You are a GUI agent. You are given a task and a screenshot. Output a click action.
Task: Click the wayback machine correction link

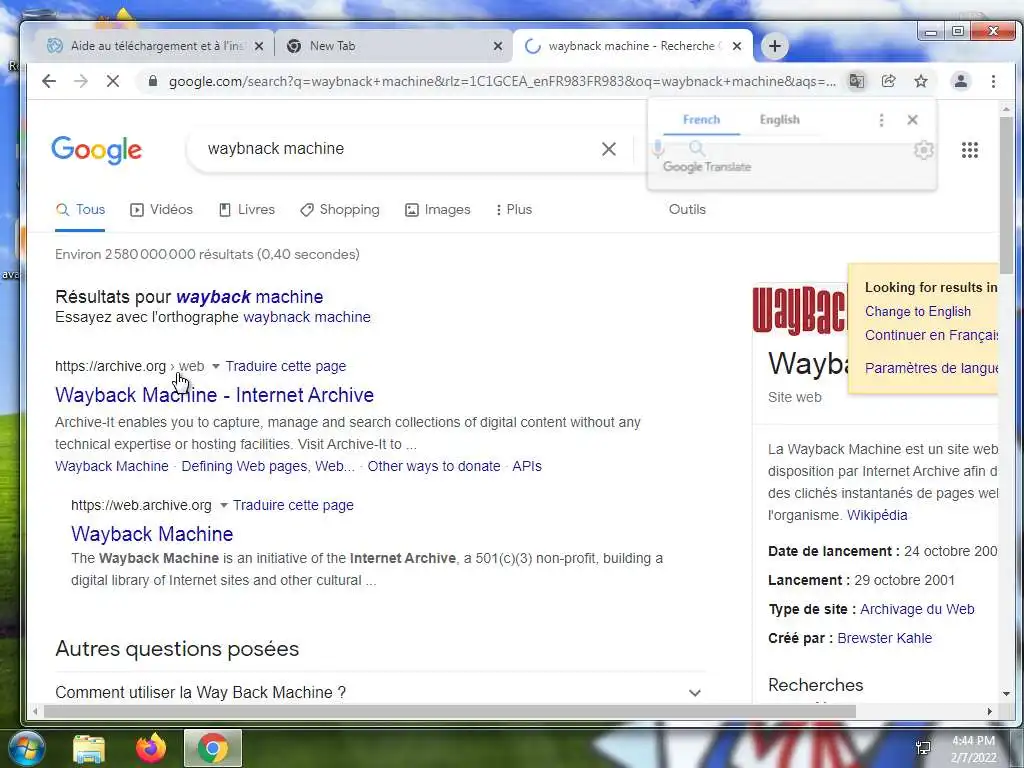coord(249,297)
